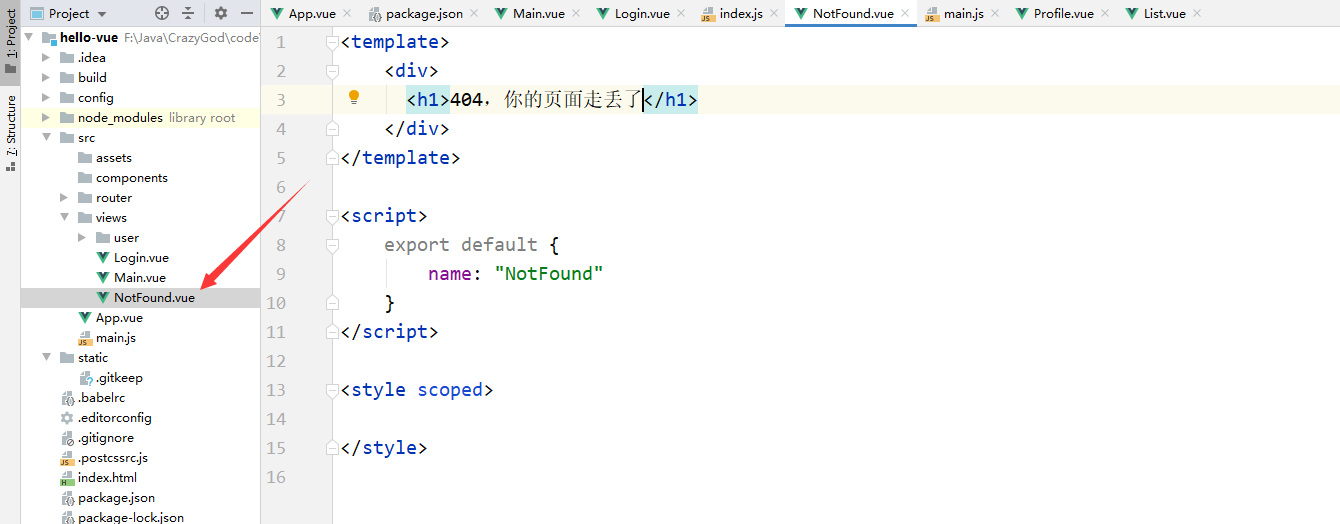Expand the user folder
The image size is (1340, 524).
pos(82,237)
